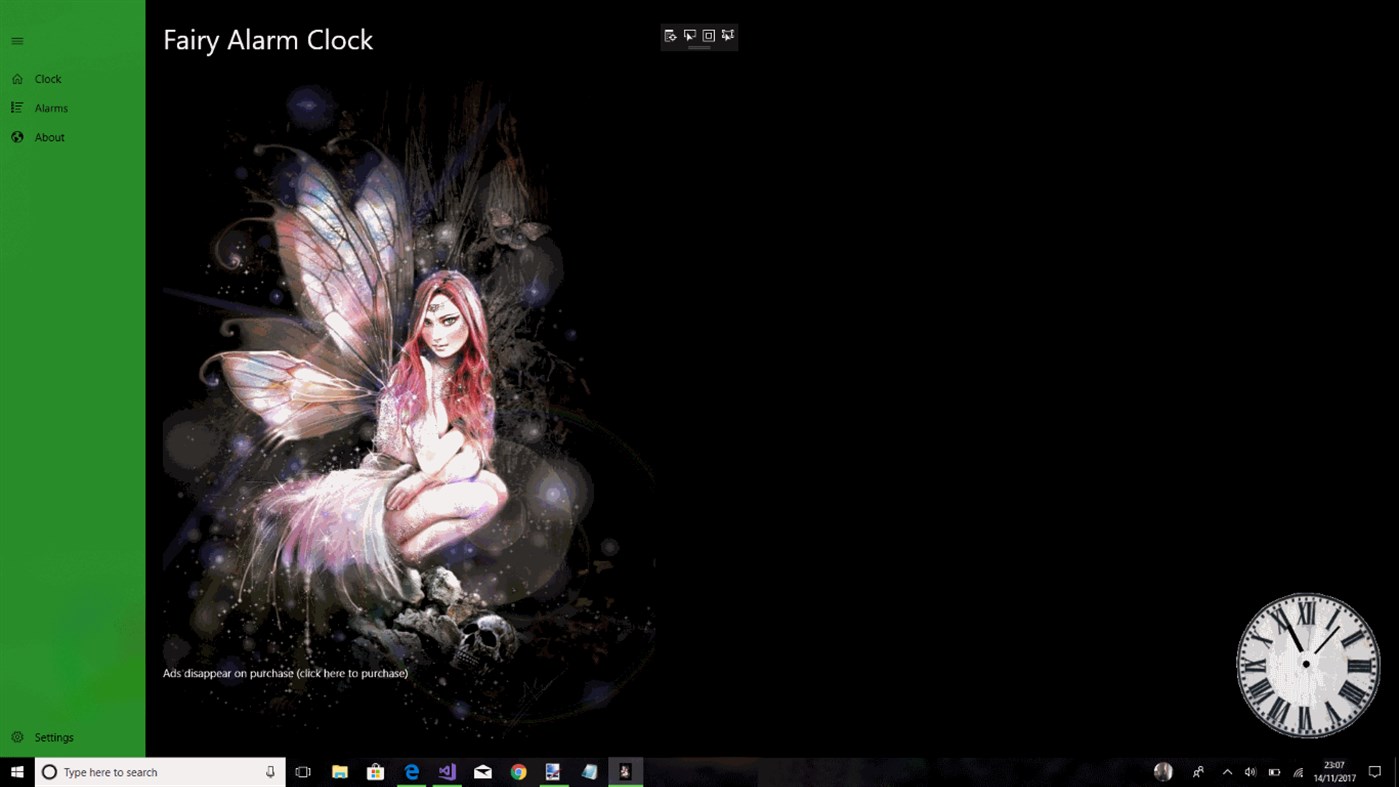Click the first ad-options icon above the fairy
This screenshot has width=1399, height=787.
tap(670, 36)
